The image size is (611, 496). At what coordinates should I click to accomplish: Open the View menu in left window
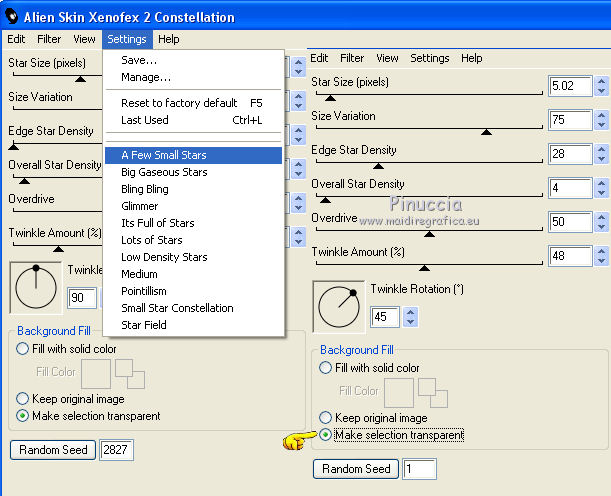(x=84, y=39)
